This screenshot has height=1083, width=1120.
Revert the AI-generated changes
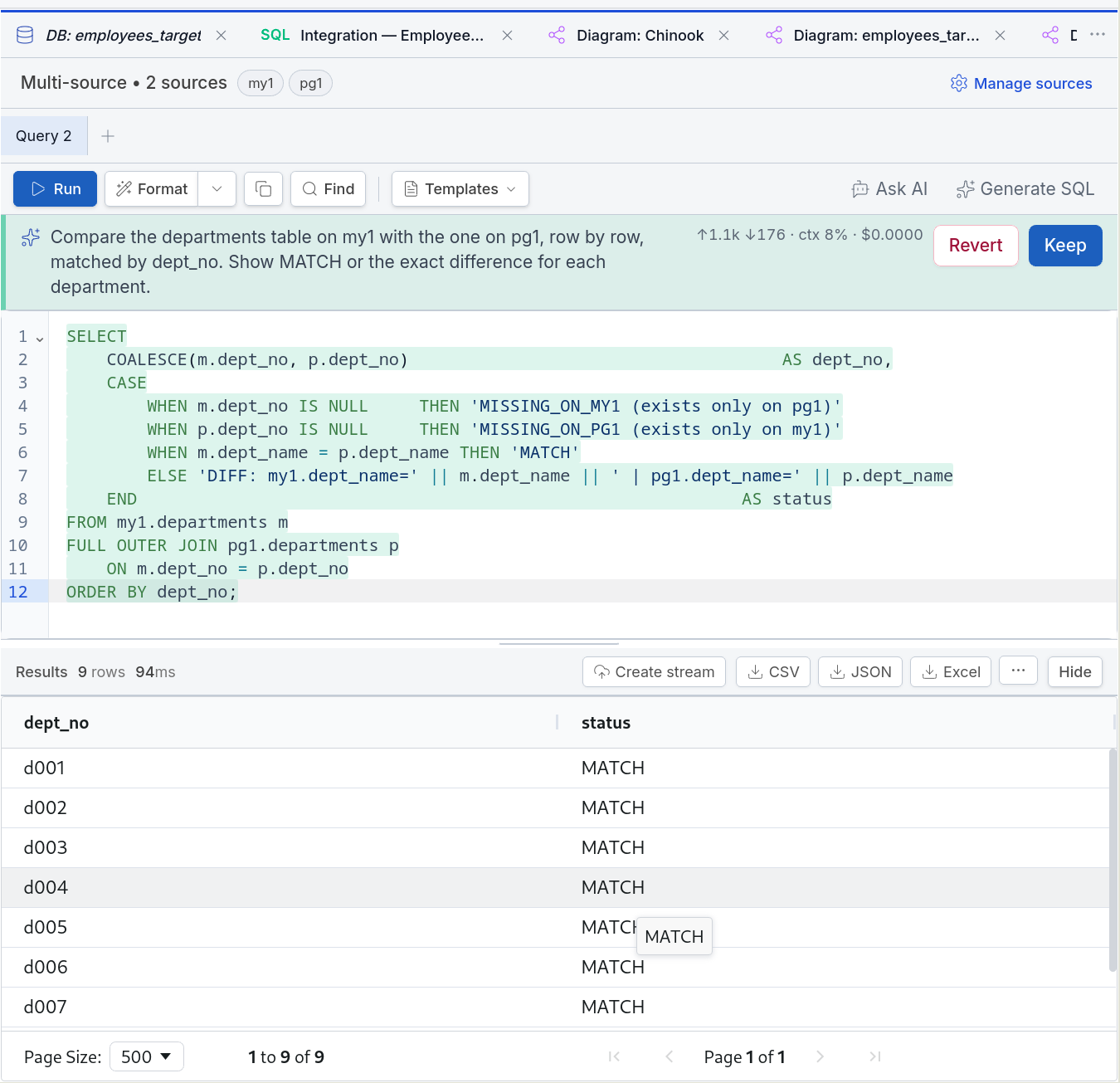coord(976,246)
